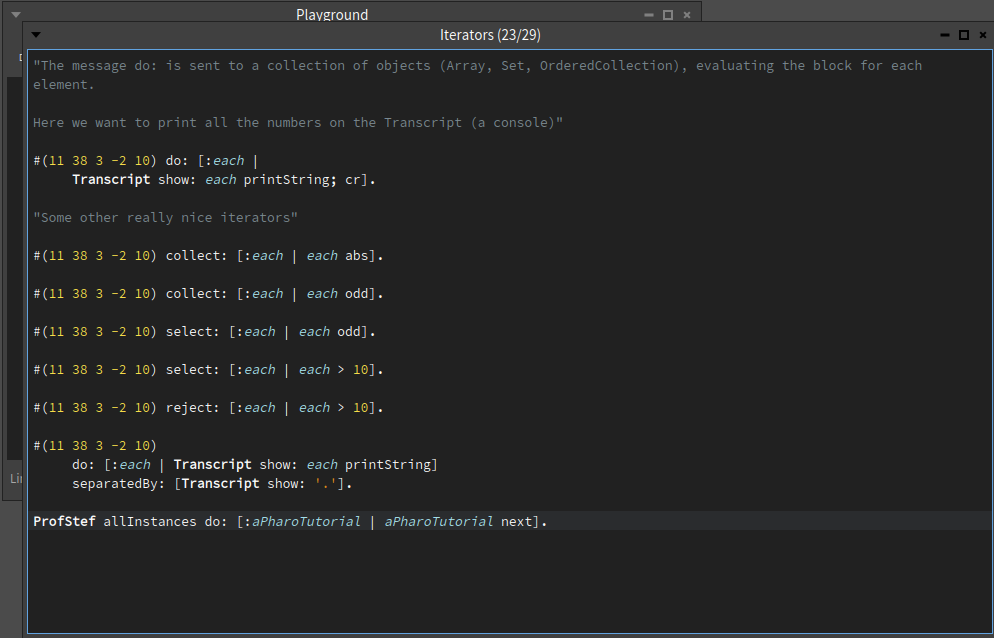Minimize the Playground window
Viewport: 994px width, 638px height.
coord(649,15)
